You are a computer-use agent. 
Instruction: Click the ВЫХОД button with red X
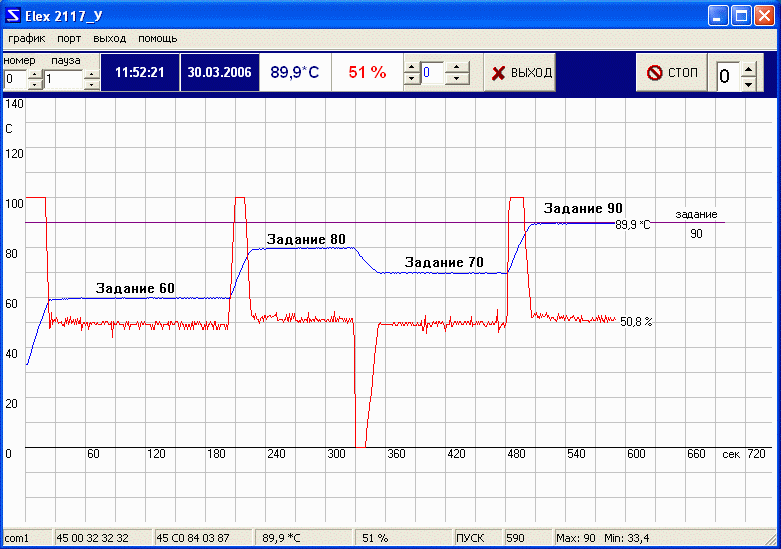(x=520, y=73)
